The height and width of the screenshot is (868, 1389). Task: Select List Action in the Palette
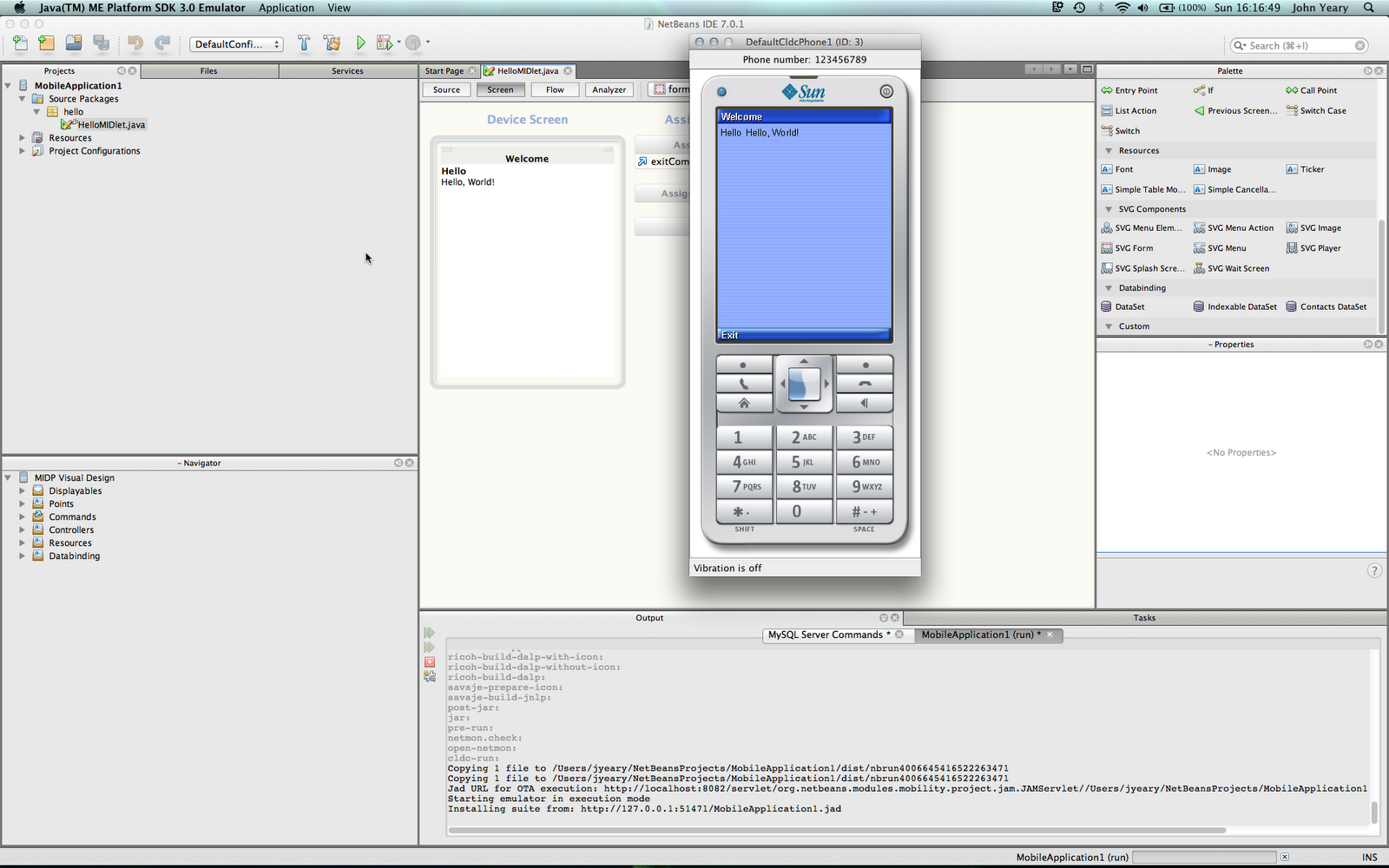click(x=1129, y=111)
